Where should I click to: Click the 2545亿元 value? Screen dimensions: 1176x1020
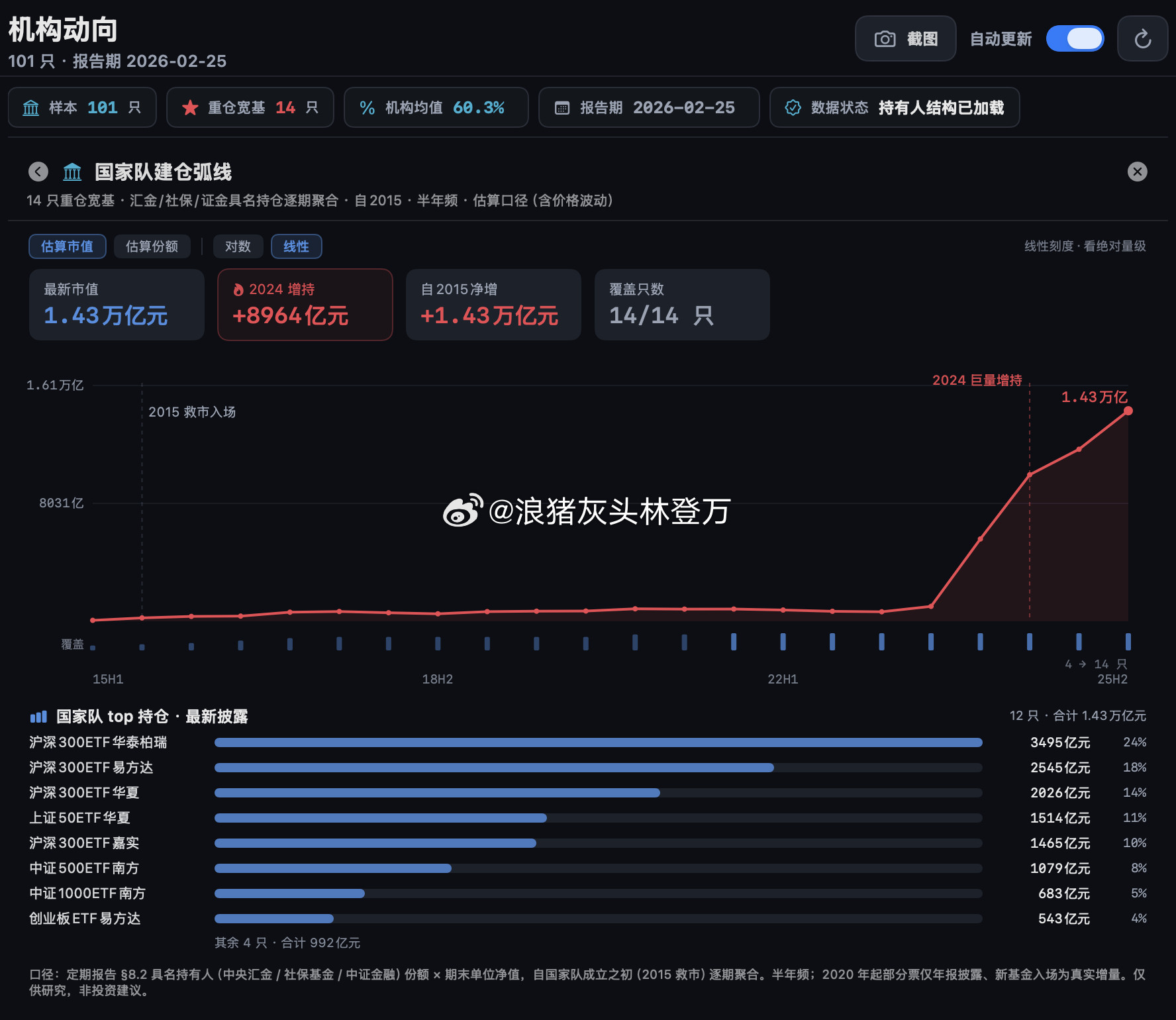point(1060,768)
